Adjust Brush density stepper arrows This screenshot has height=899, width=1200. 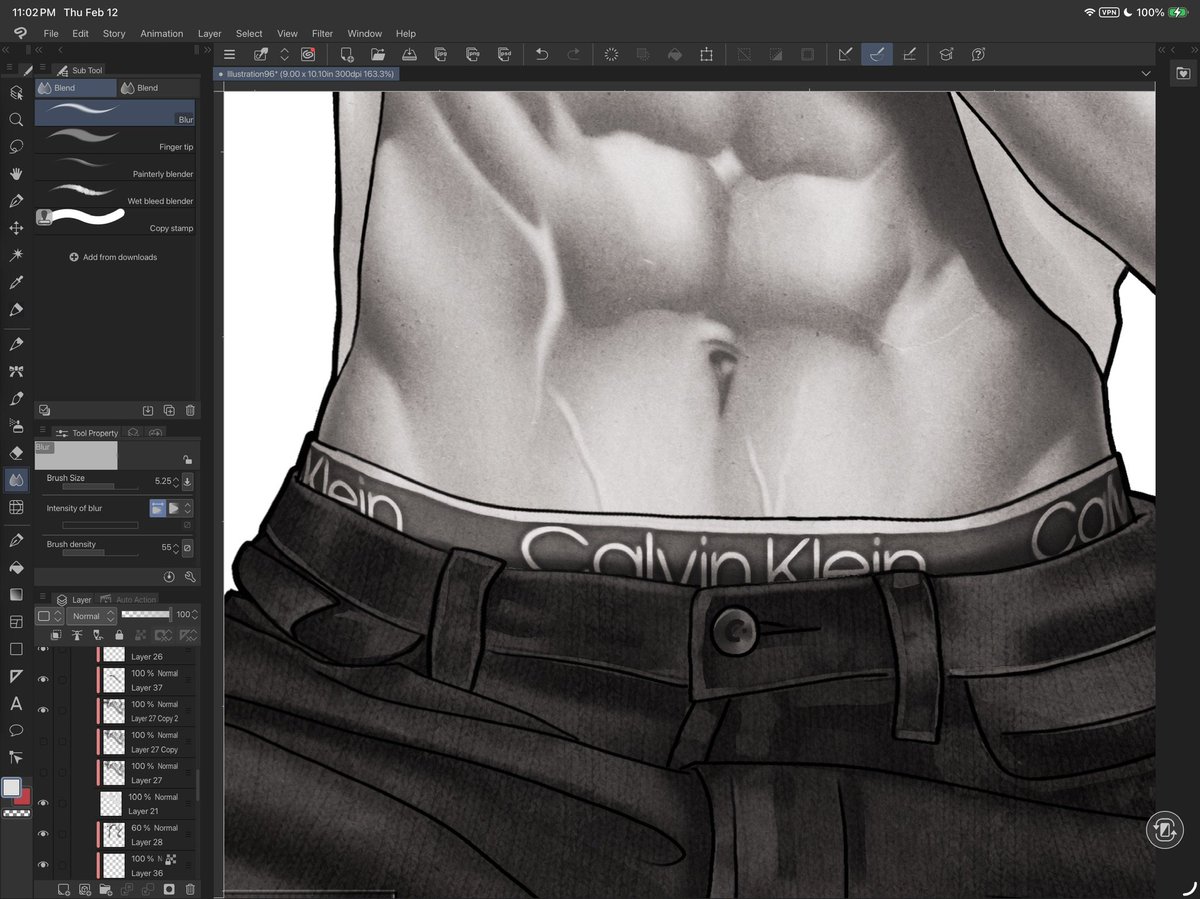pyautogui.click(x=176, y=547)
